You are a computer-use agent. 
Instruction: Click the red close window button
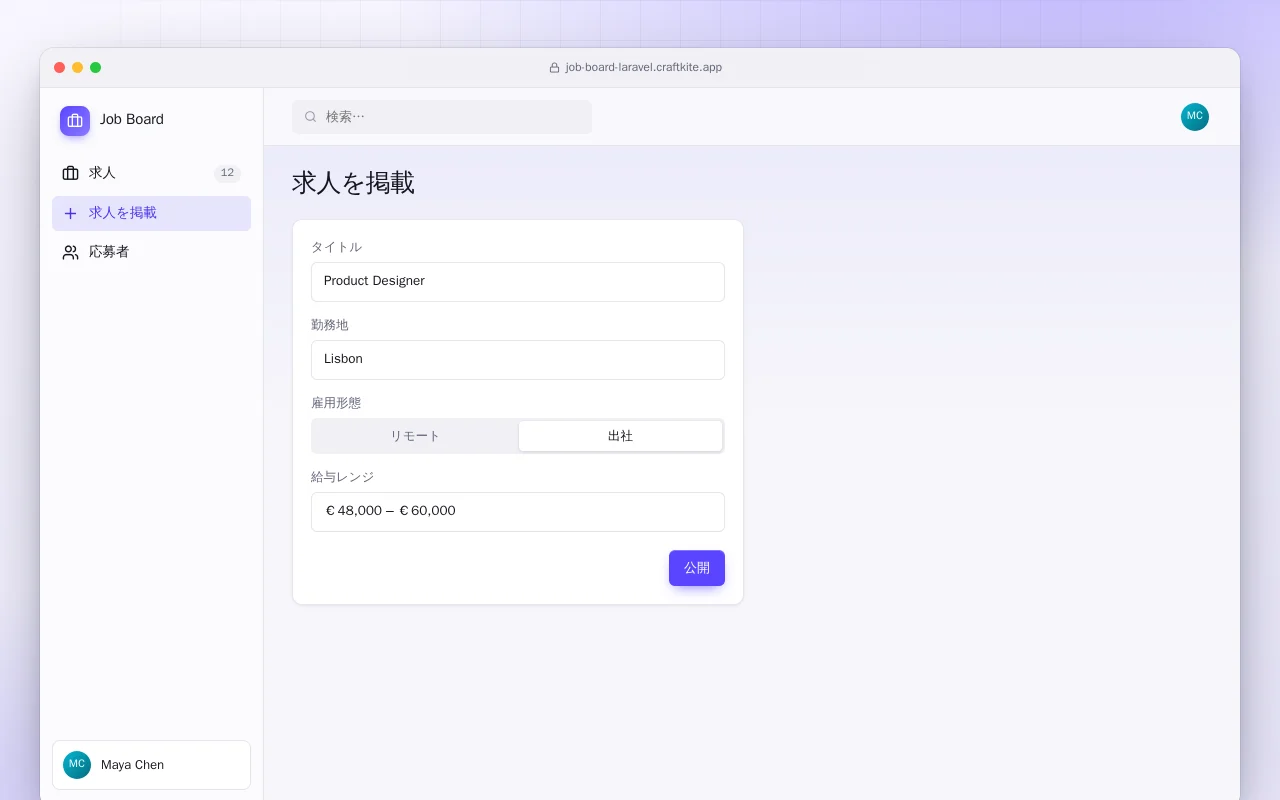pyautogui.click(x=60, y=68)
